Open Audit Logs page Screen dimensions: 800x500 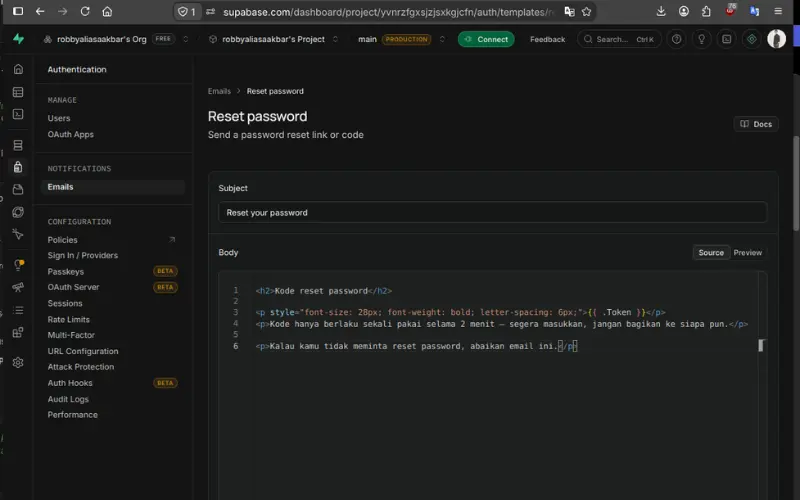tap(68, 399)
